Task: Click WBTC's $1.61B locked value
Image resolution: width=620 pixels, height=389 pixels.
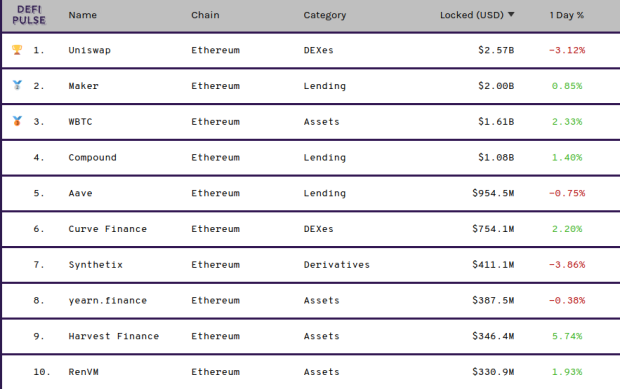Action: click(x=496, y=121)
